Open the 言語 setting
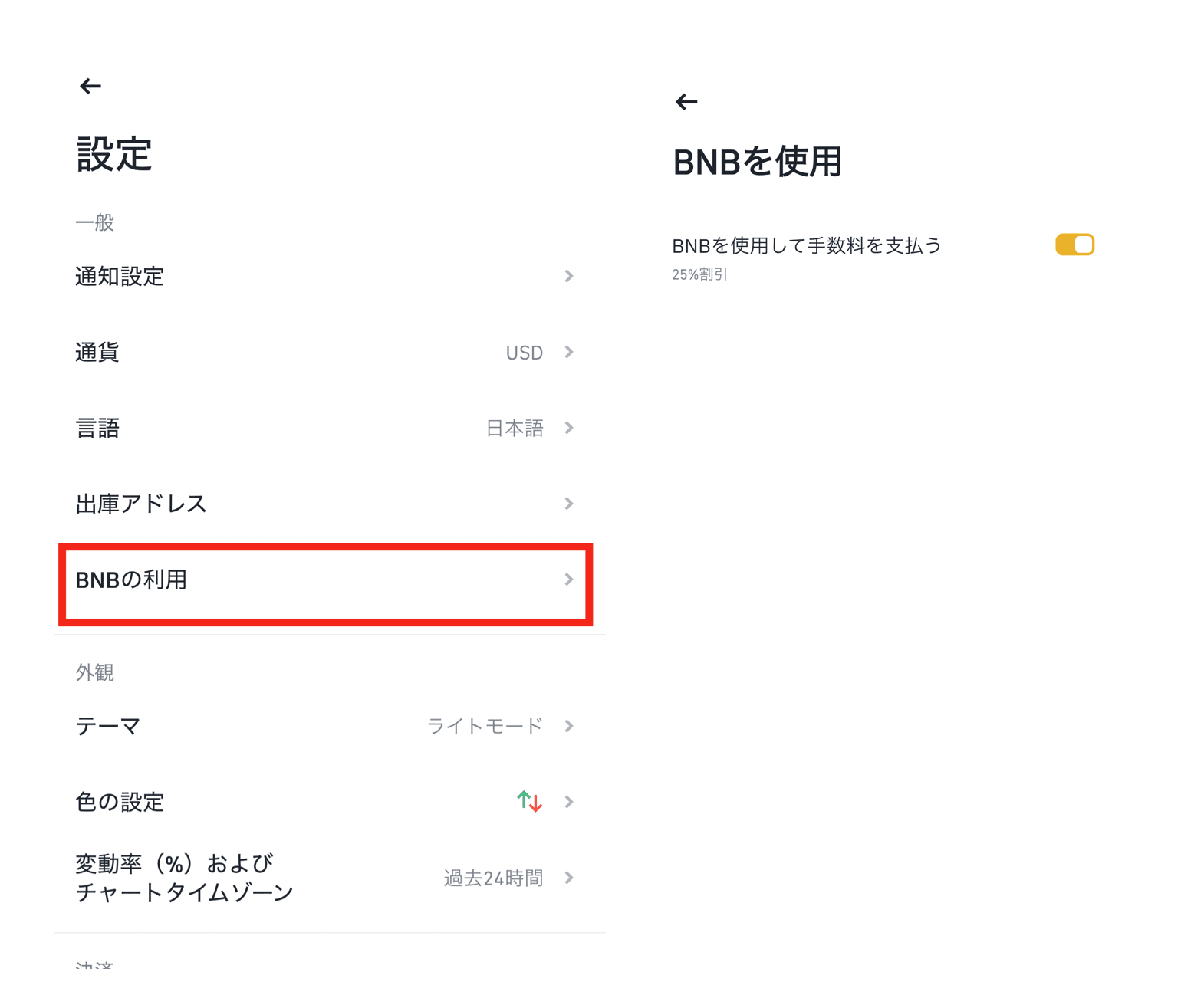Screen dimensions: 1204x995 pos(325,428)
